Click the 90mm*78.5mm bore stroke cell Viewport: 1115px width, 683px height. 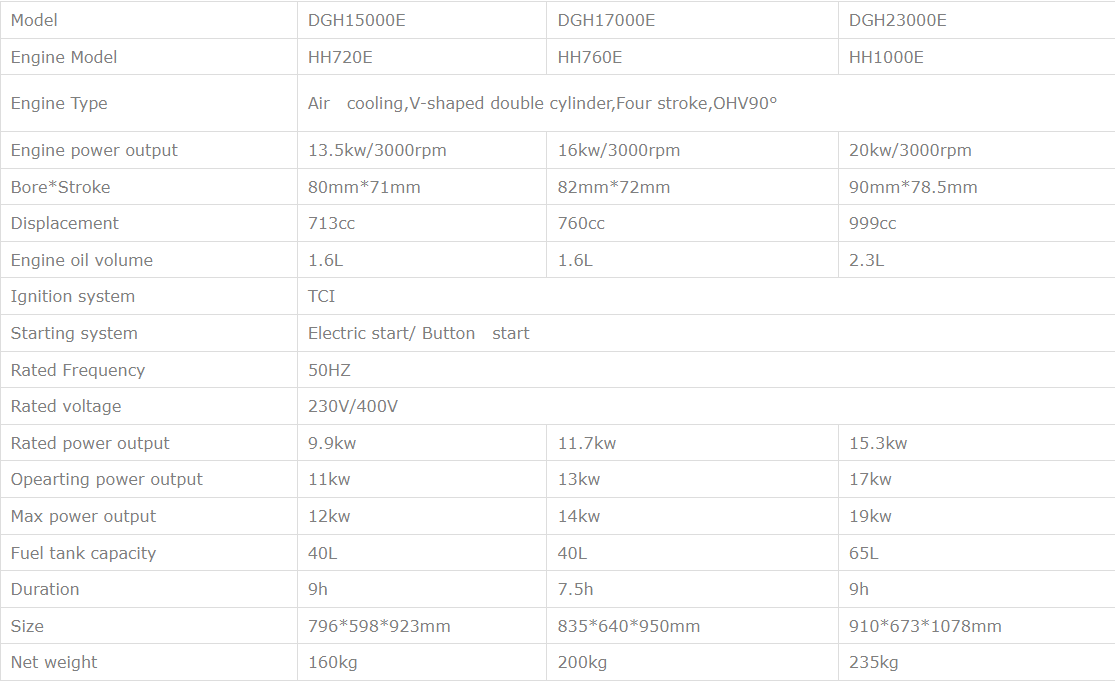(x=913, y=187)
